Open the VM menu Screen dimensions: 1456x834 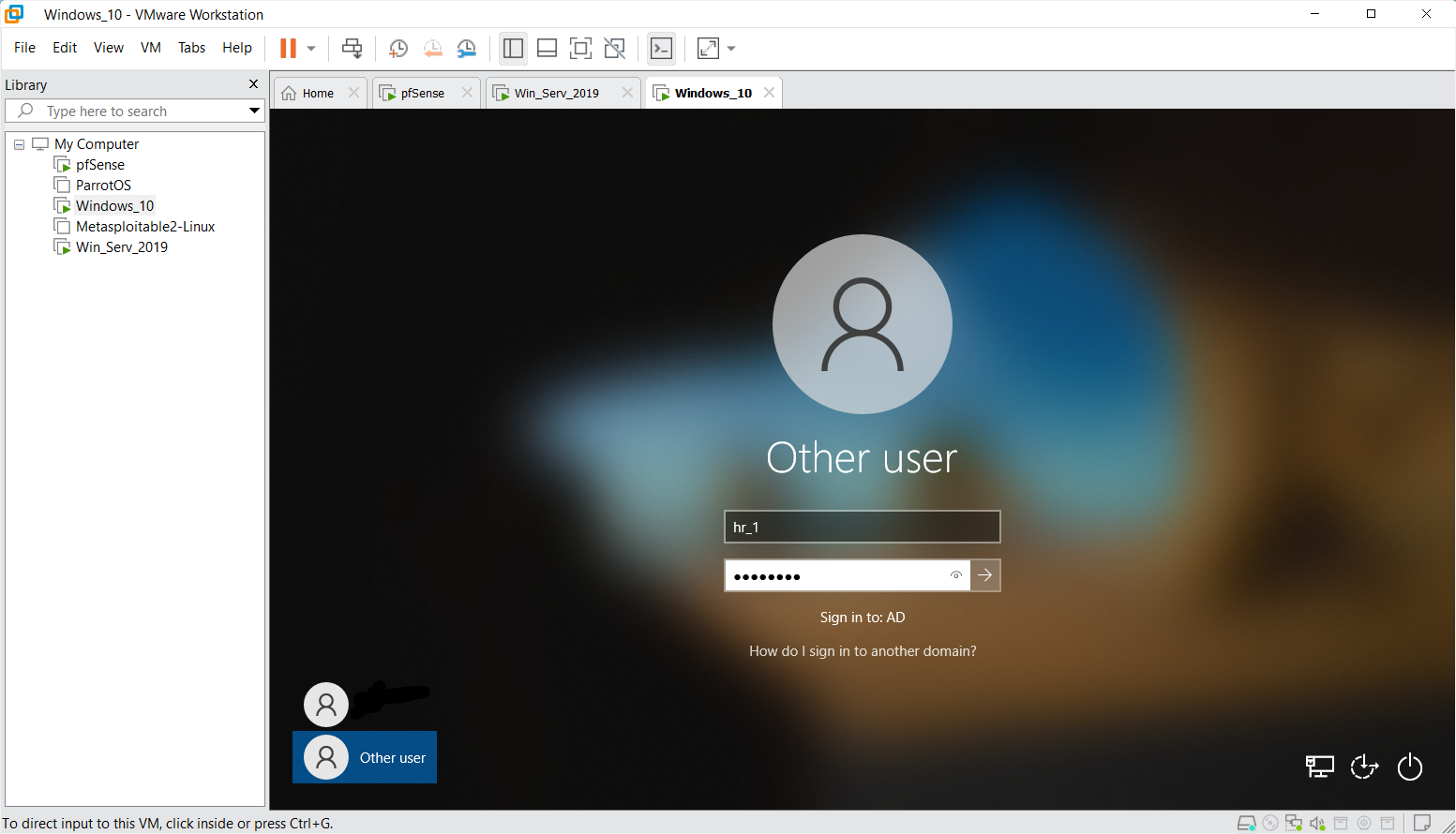[x=151, y=48]
